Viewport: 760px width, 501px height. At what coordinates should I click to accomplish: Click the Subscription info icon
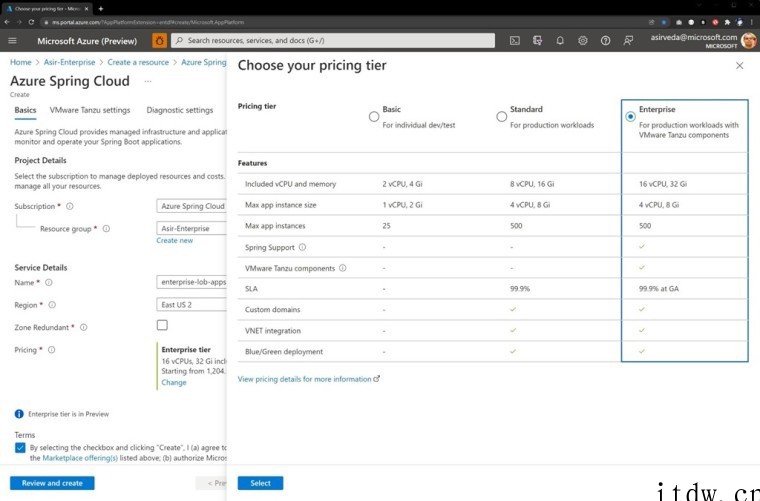tap(70, 206)
